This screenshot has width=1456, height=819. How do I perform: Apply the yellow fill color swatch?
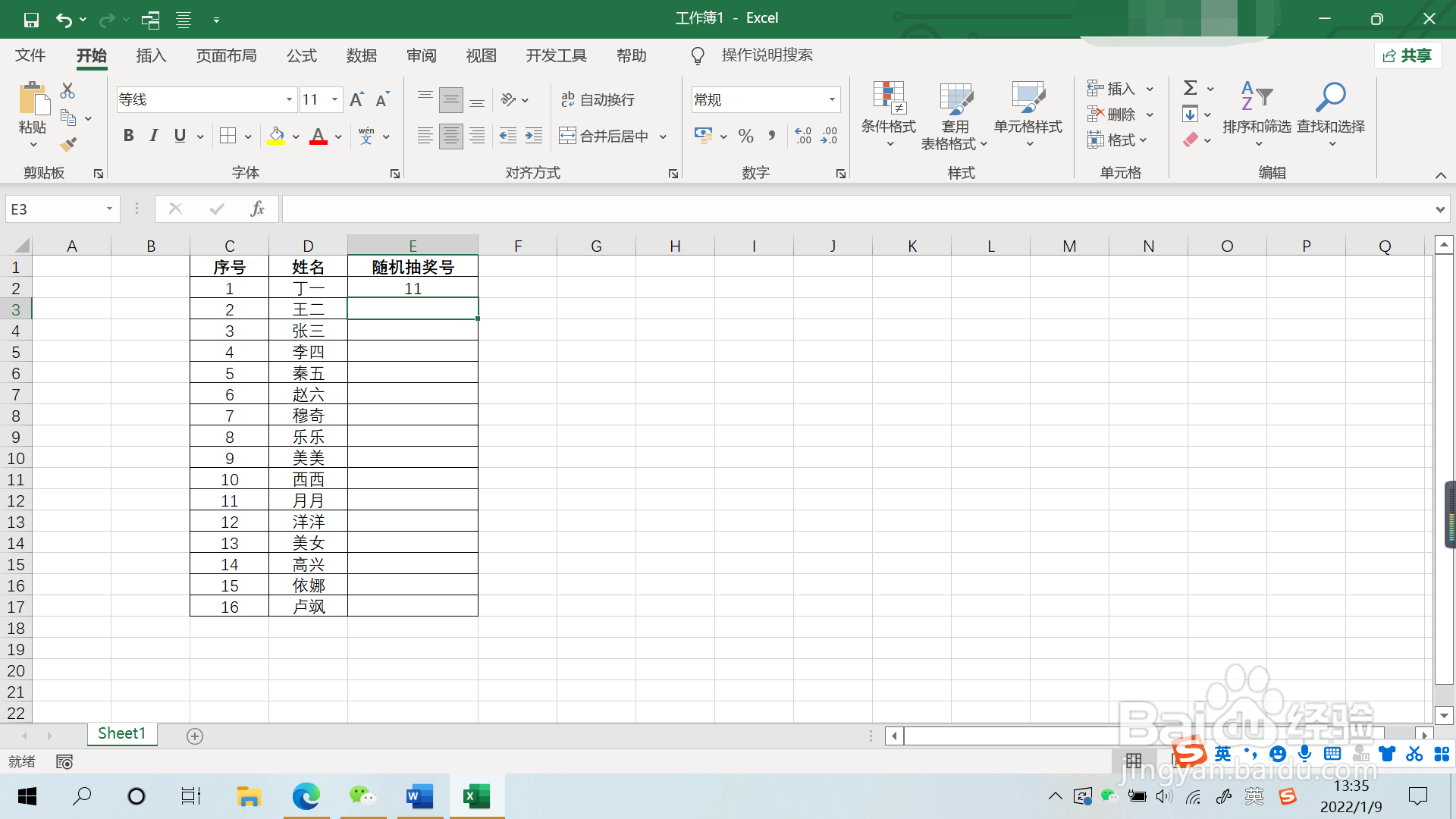point(276,136)
